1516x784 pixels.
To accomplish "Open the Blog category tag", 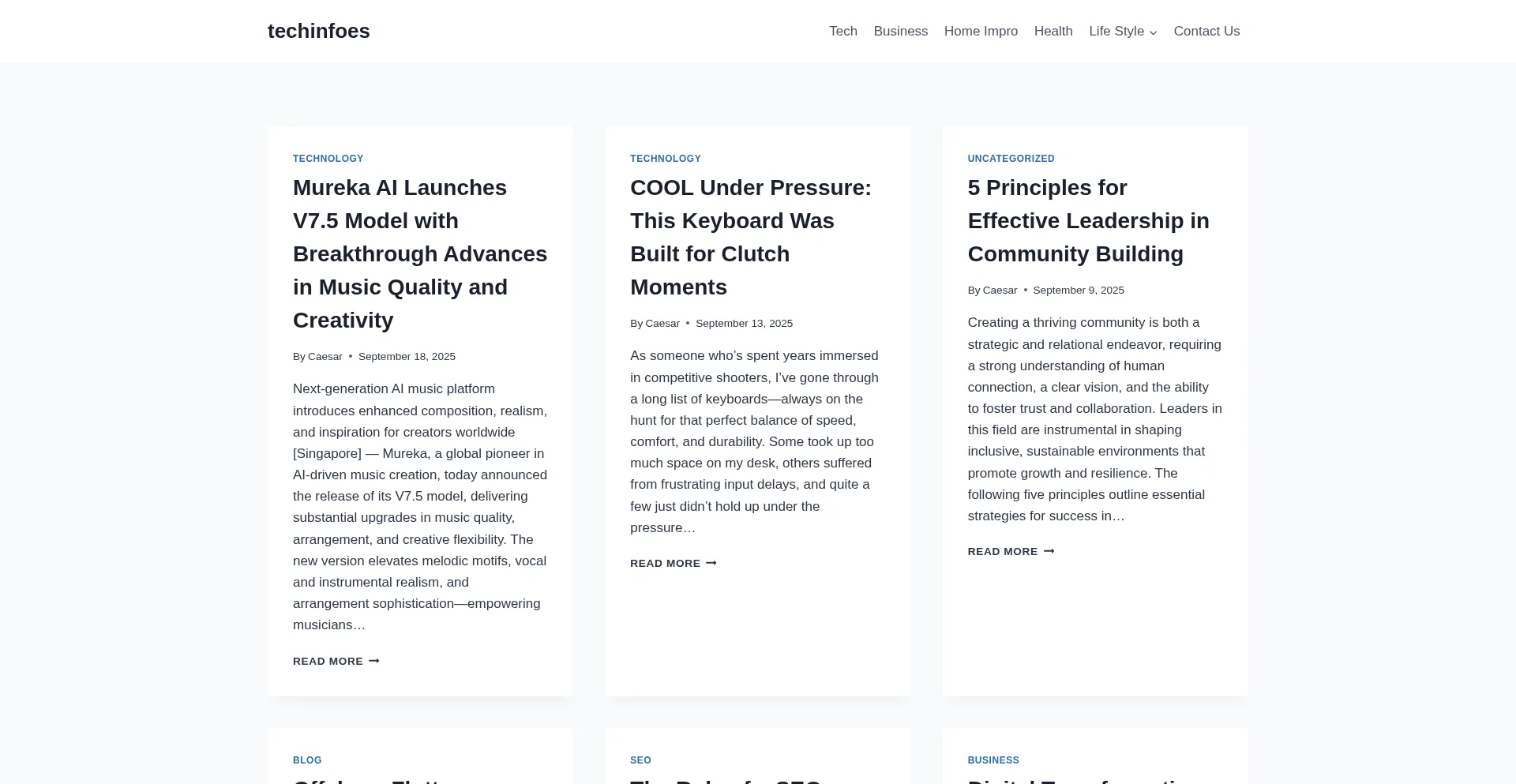I will click(307, 760).
